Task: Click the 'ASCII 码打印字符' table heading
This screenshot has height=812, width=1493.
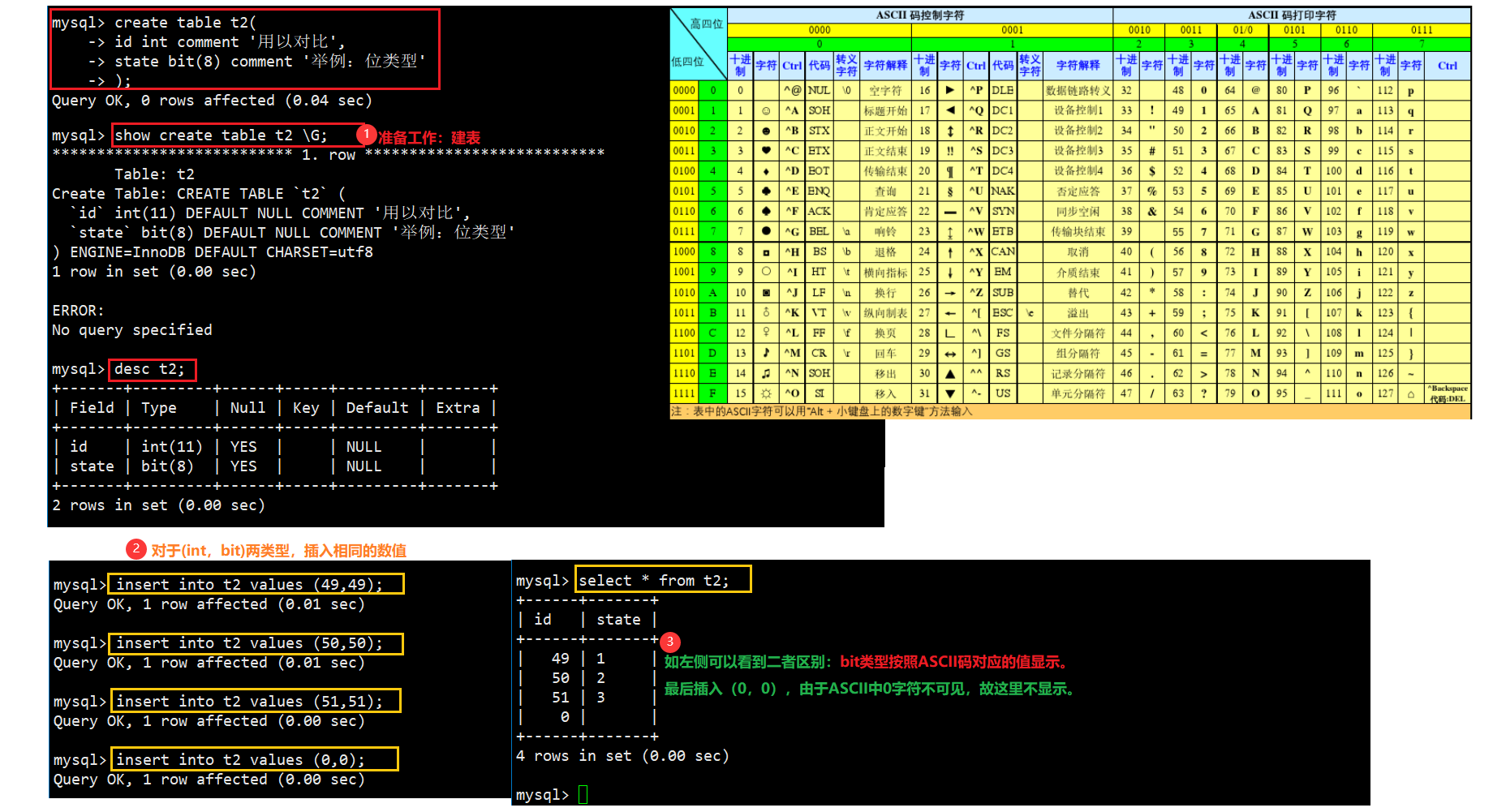Action: 1292,15
